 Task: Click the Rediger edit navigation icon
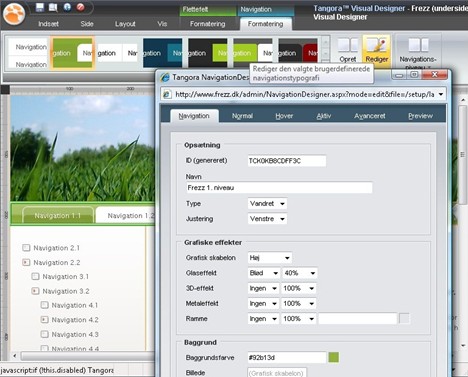coord(376,50)
